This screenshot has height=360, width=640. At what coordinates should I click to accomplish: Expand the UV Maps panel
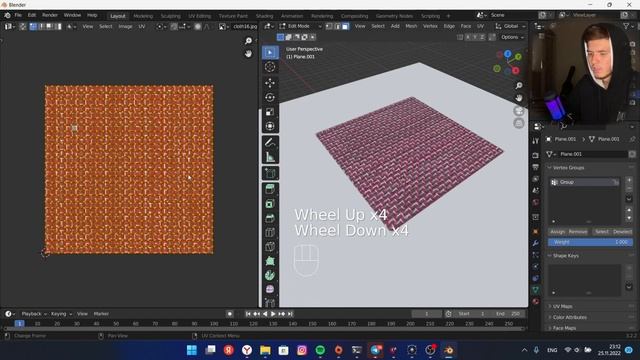(562, 307)
